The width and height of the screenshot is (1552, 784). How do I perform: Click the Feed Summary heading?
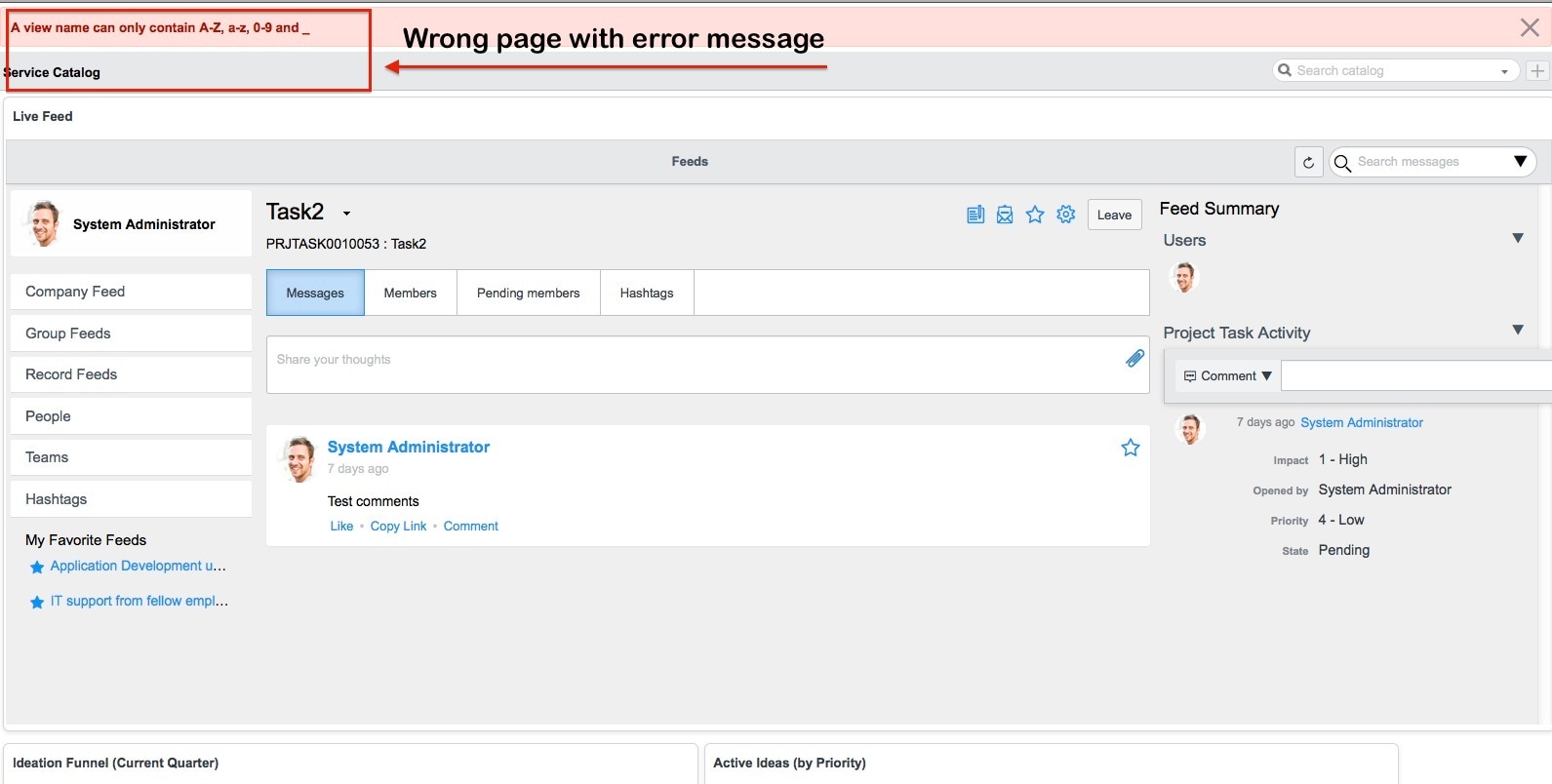1219,209
